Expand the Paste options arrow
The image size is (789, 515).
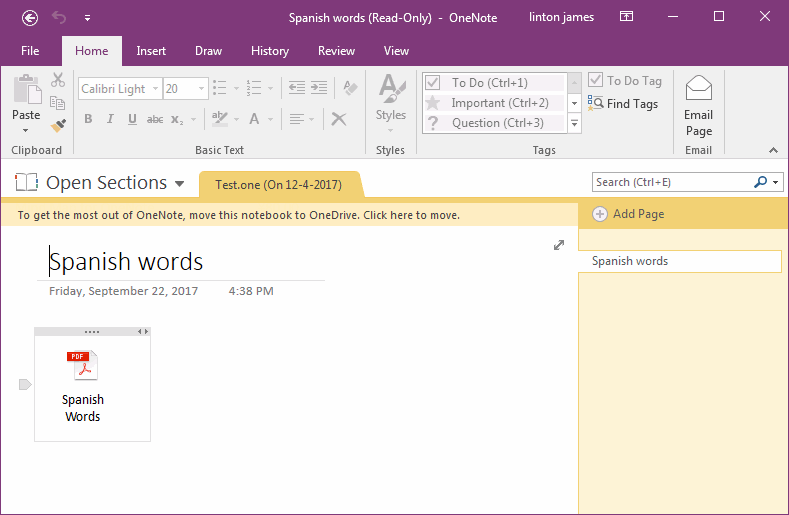(26, 130)
